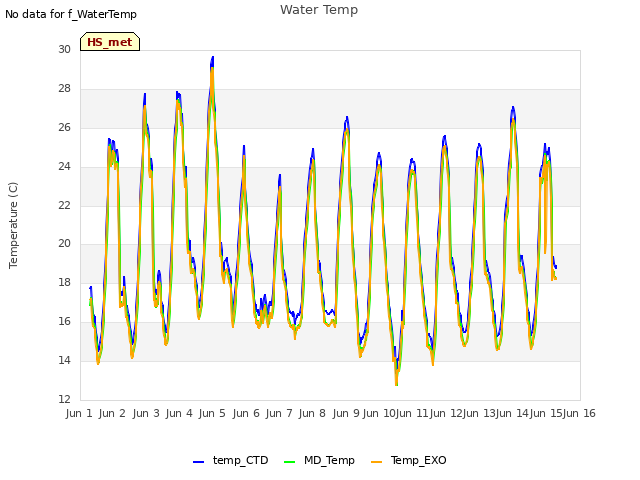
Task: Click the green MD_Temp legend swatch
Action: click(x=289, y=462)
